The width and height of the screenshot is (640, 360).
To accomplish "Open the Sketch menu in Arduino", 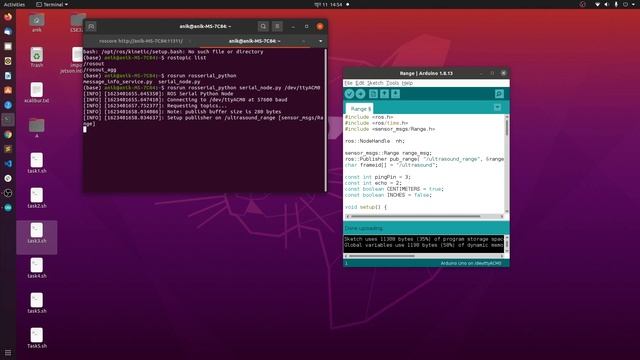I will tap(375, 83).
